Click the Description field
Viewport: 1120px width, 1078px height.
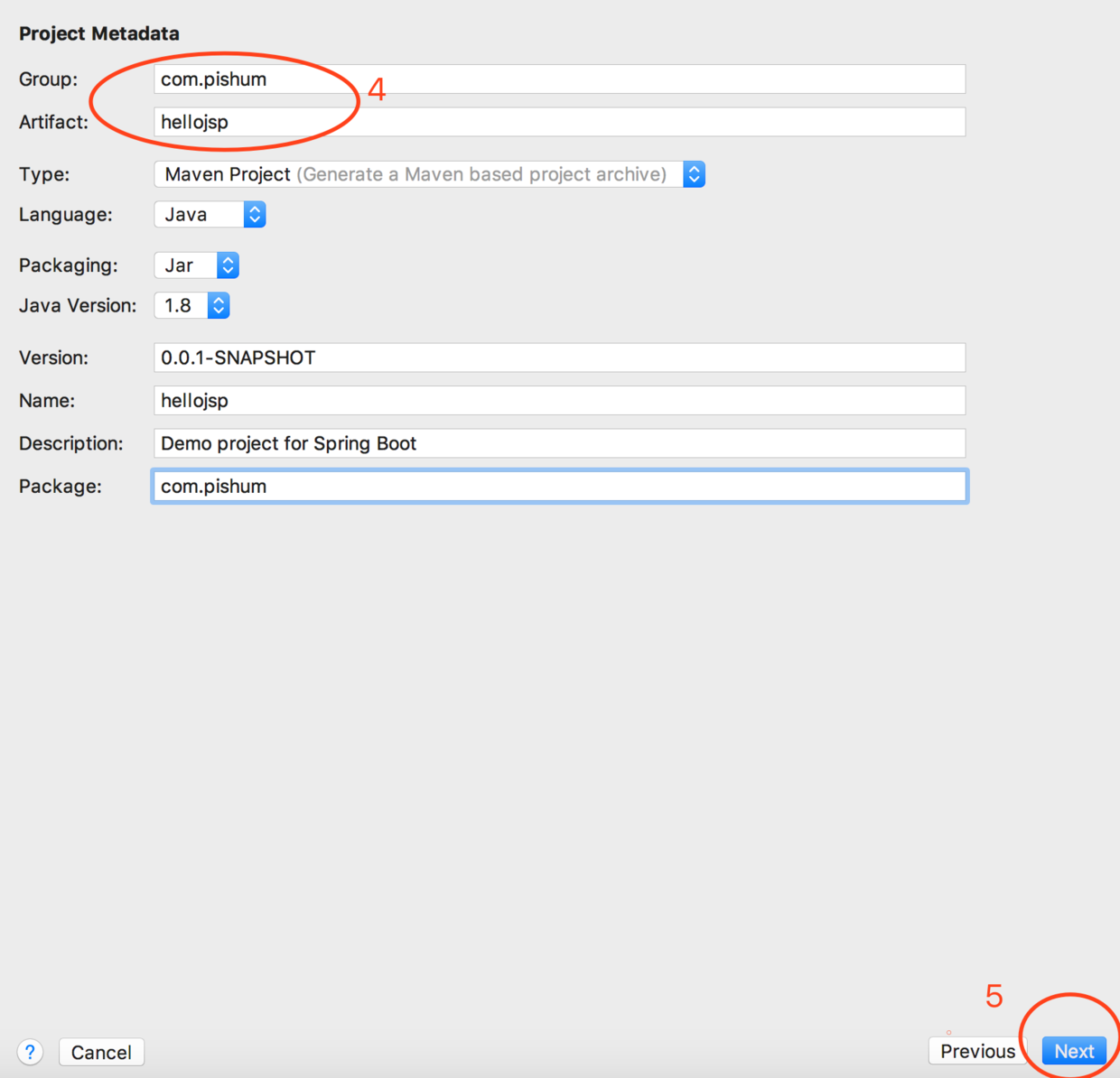coord(559,443)
